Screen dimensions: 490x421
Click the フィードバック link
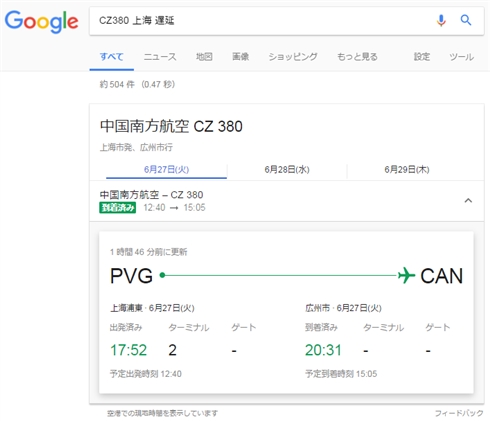pos(459,413)
